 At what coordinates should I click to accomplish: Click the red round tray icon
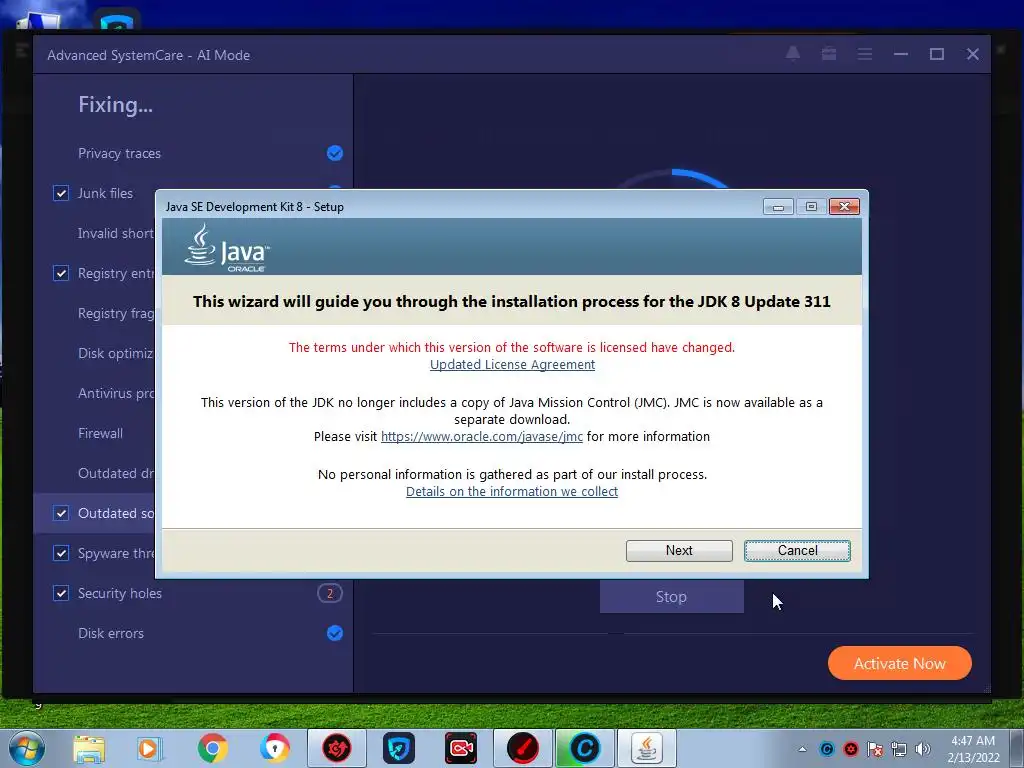point(851,749)
